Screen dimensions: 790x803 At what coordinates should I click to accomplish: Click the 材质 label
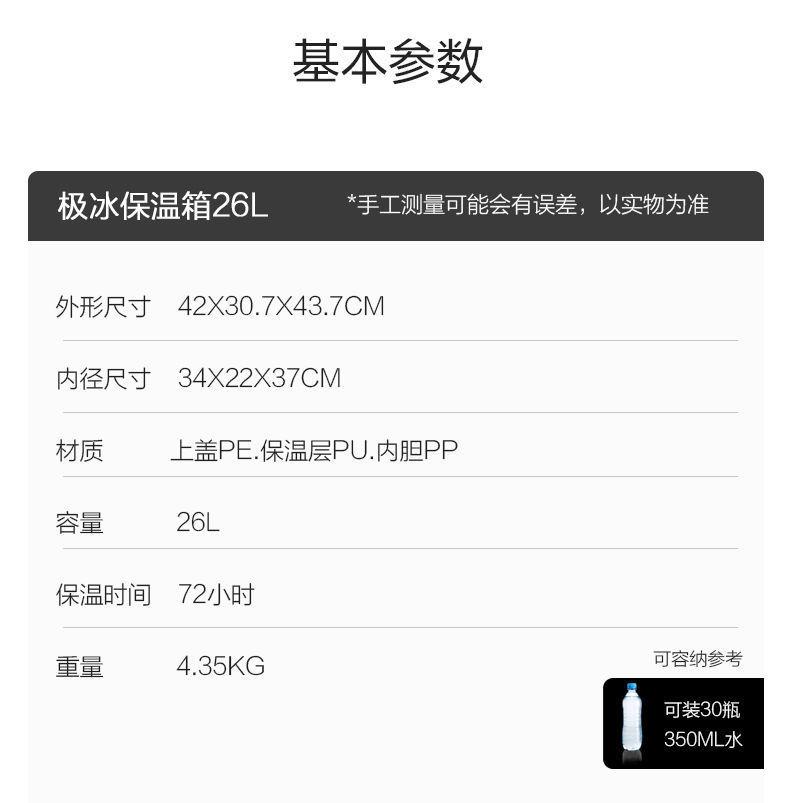(79, 451)
